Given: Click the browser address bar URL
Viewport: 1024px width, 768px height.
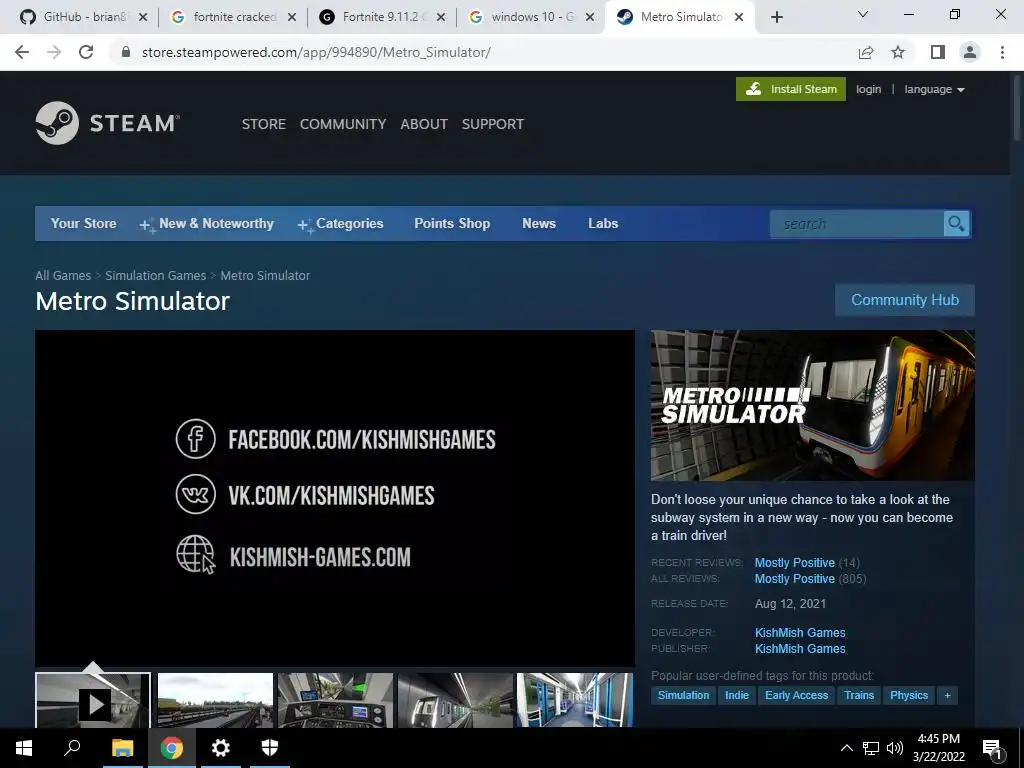Looking at the screenshot, I should 316,52.
